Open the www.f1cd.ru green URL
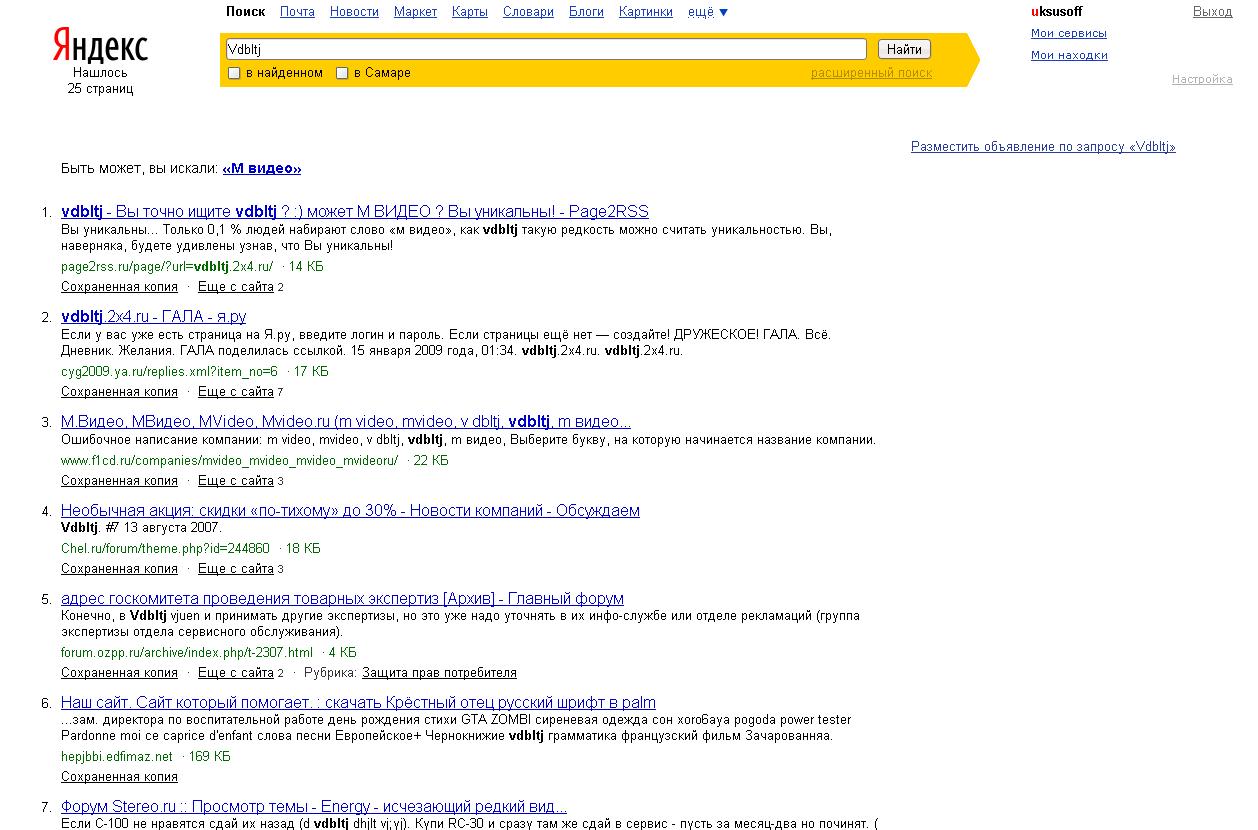Screen dimensions: 1258x830 coord(229,461)
